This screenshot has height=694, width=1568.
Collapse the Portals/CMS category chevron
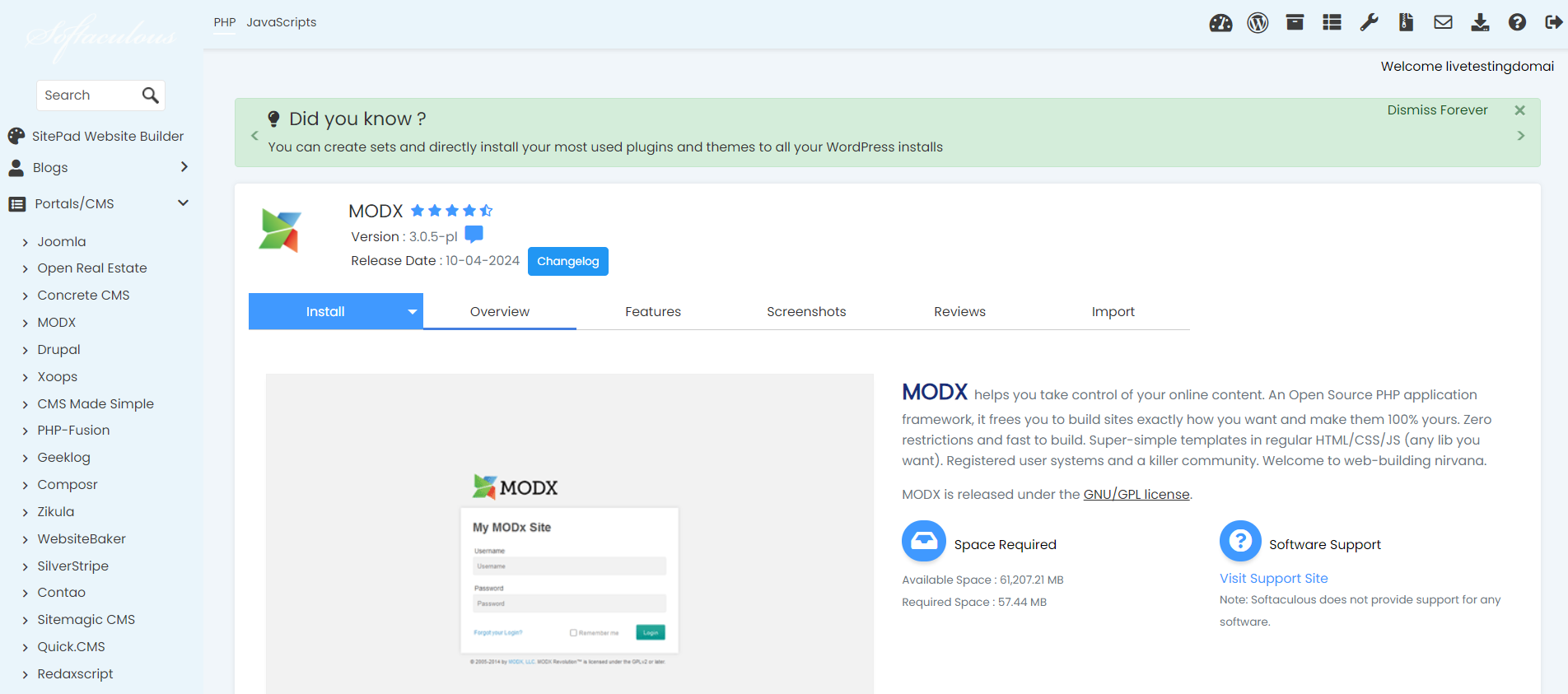(x=183, y=203)
